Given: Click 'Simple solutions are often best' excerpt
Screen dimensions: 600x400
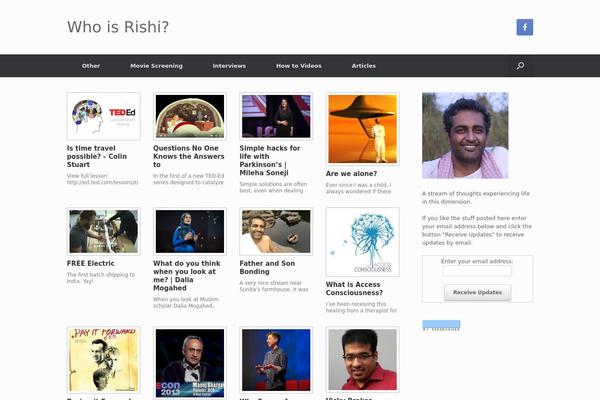Looking at the screenshot, I should point(273,187).
